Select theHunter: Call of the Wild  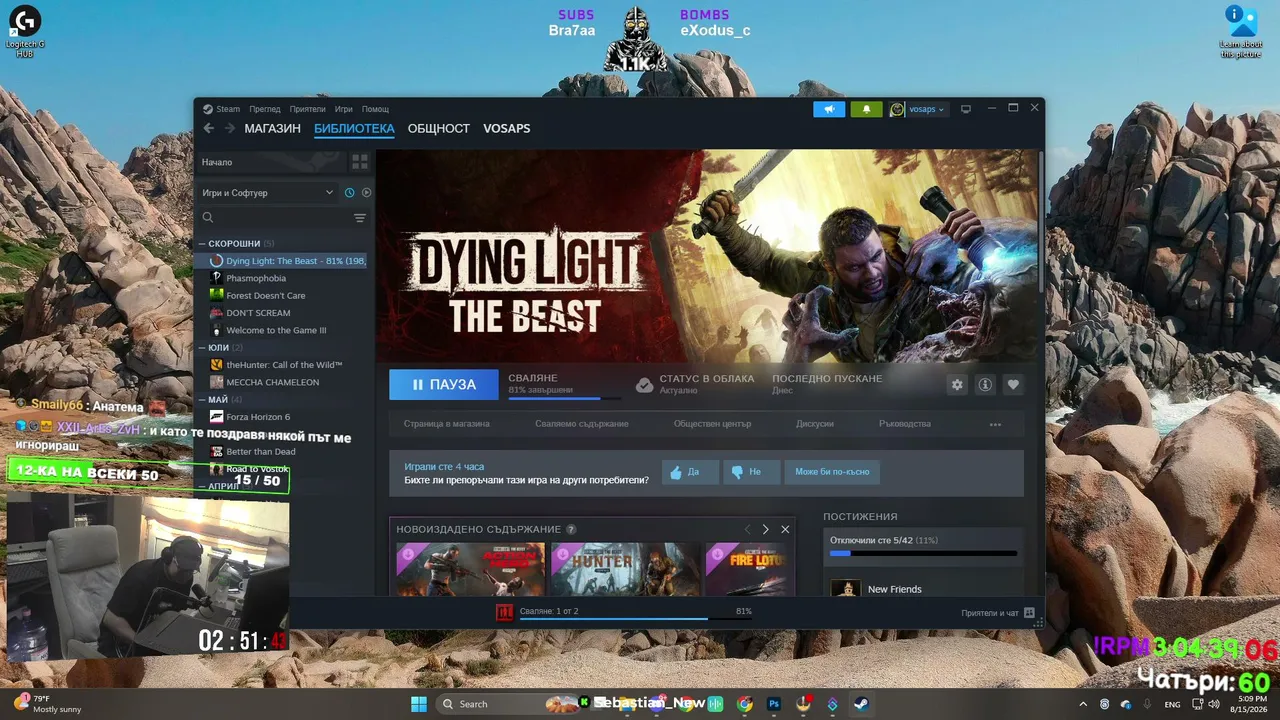click(x=285, y=365)
